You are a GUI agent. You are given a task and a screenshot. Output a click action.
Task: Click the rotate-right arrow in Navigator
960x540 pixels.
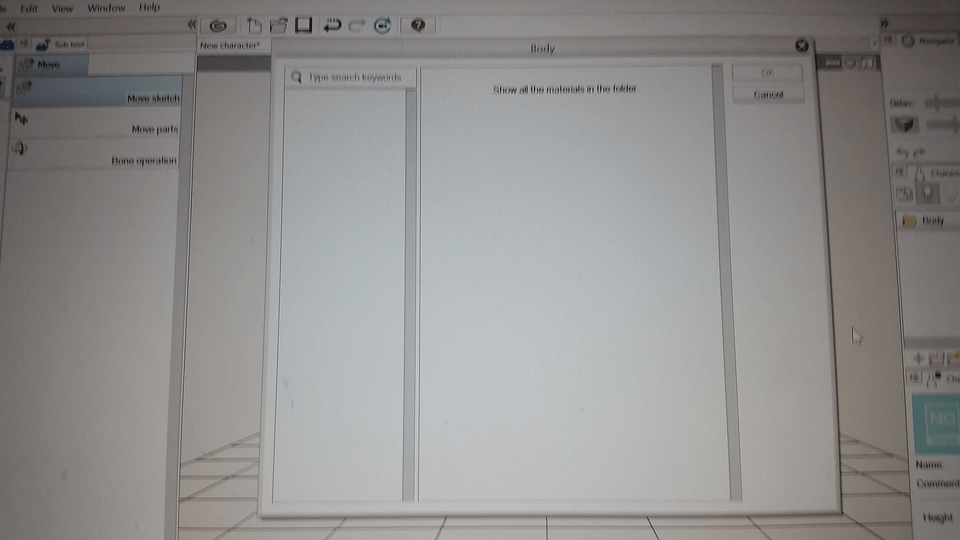tap(918, 153)
